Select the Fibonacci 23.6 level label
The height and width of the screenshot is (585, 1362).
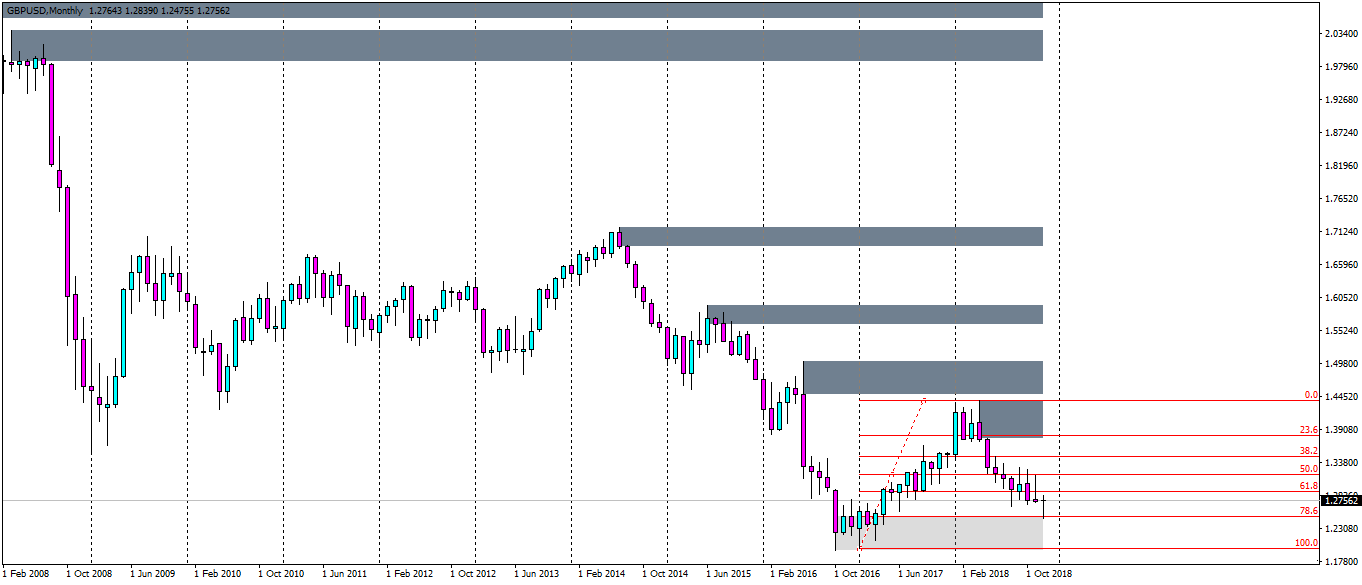1309,430
